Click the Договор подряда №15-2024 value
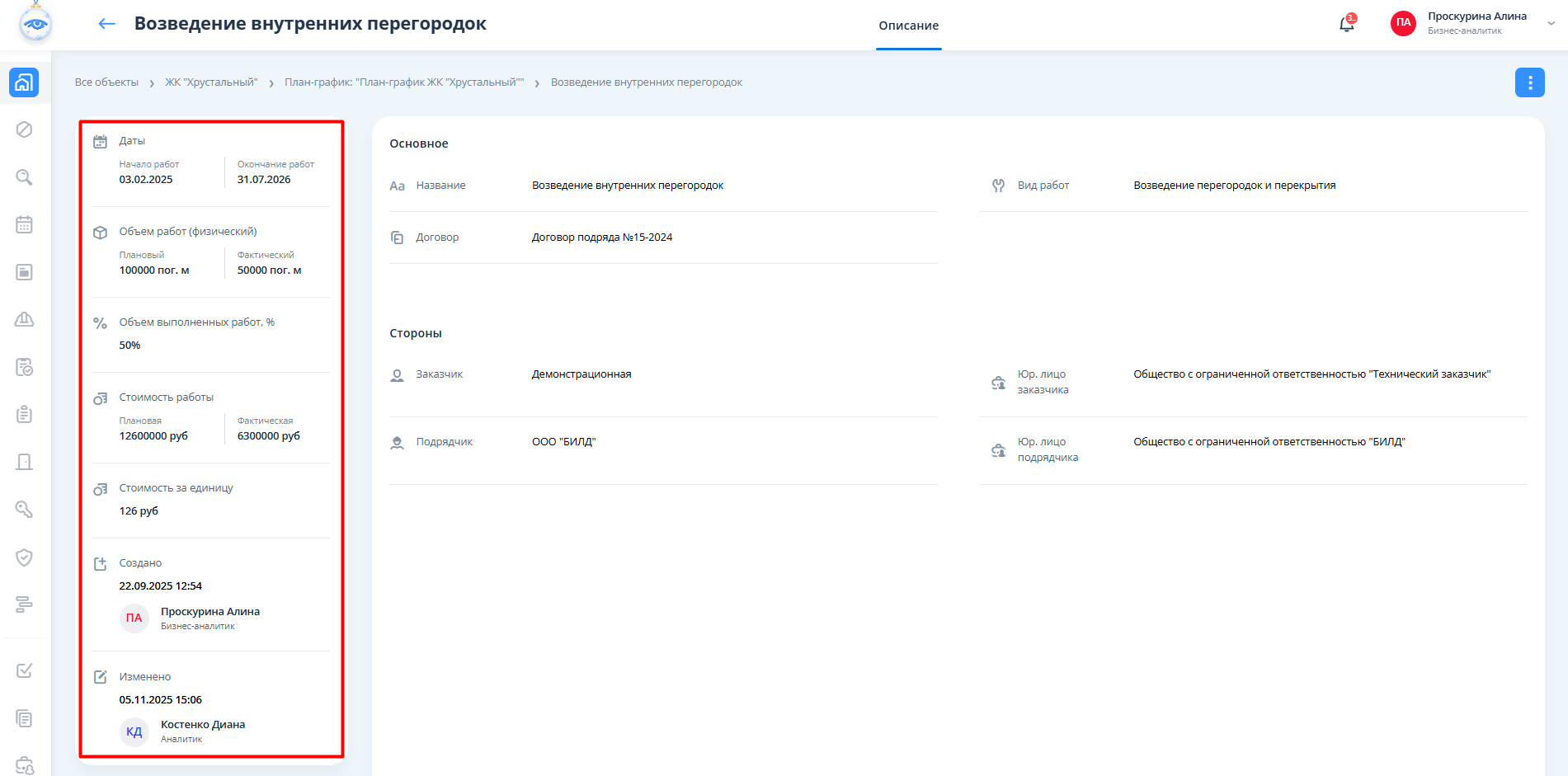The height and width of the screenshot is (776, 1568). 601,238
